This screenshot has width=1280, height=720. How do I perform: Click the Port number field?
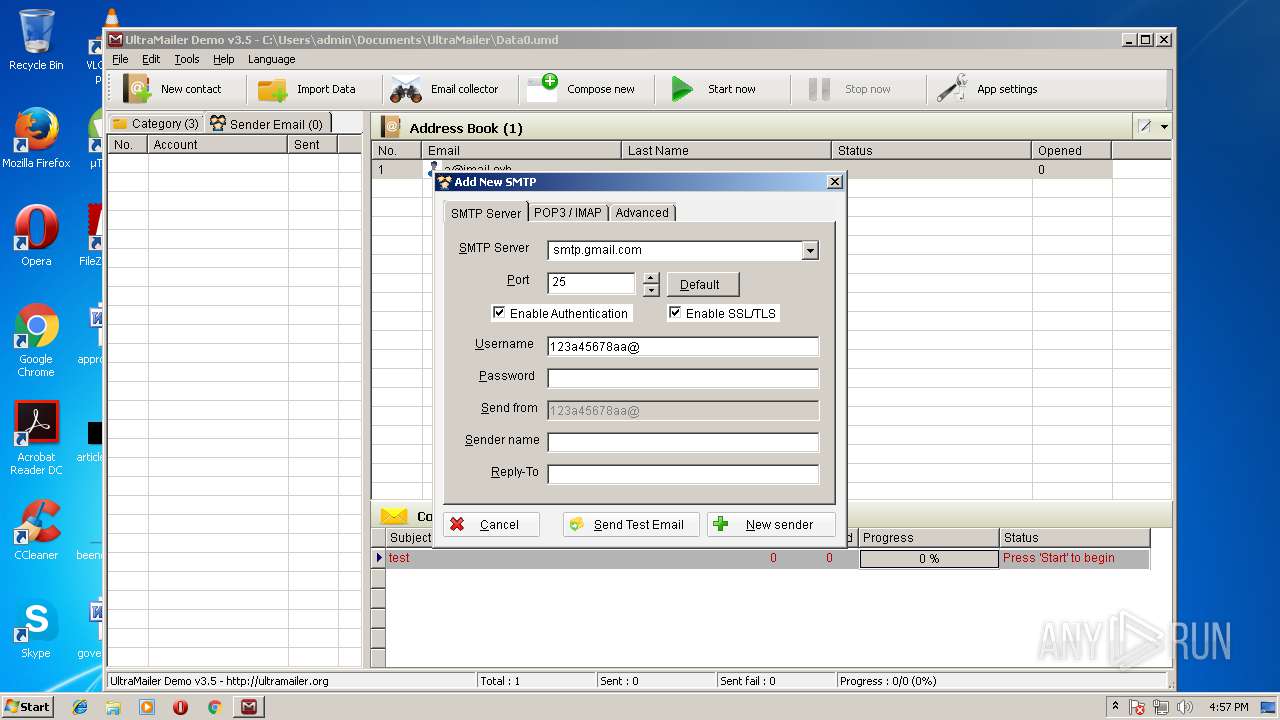[591, 282]
